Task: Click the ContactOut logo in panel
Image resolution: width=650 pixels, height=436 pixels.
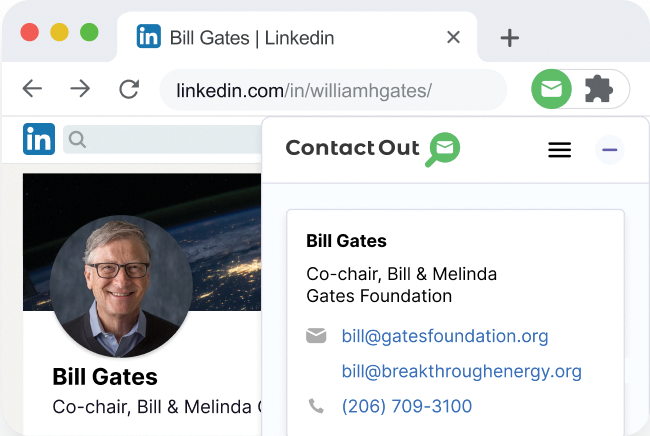Action: tap(372, 149)
